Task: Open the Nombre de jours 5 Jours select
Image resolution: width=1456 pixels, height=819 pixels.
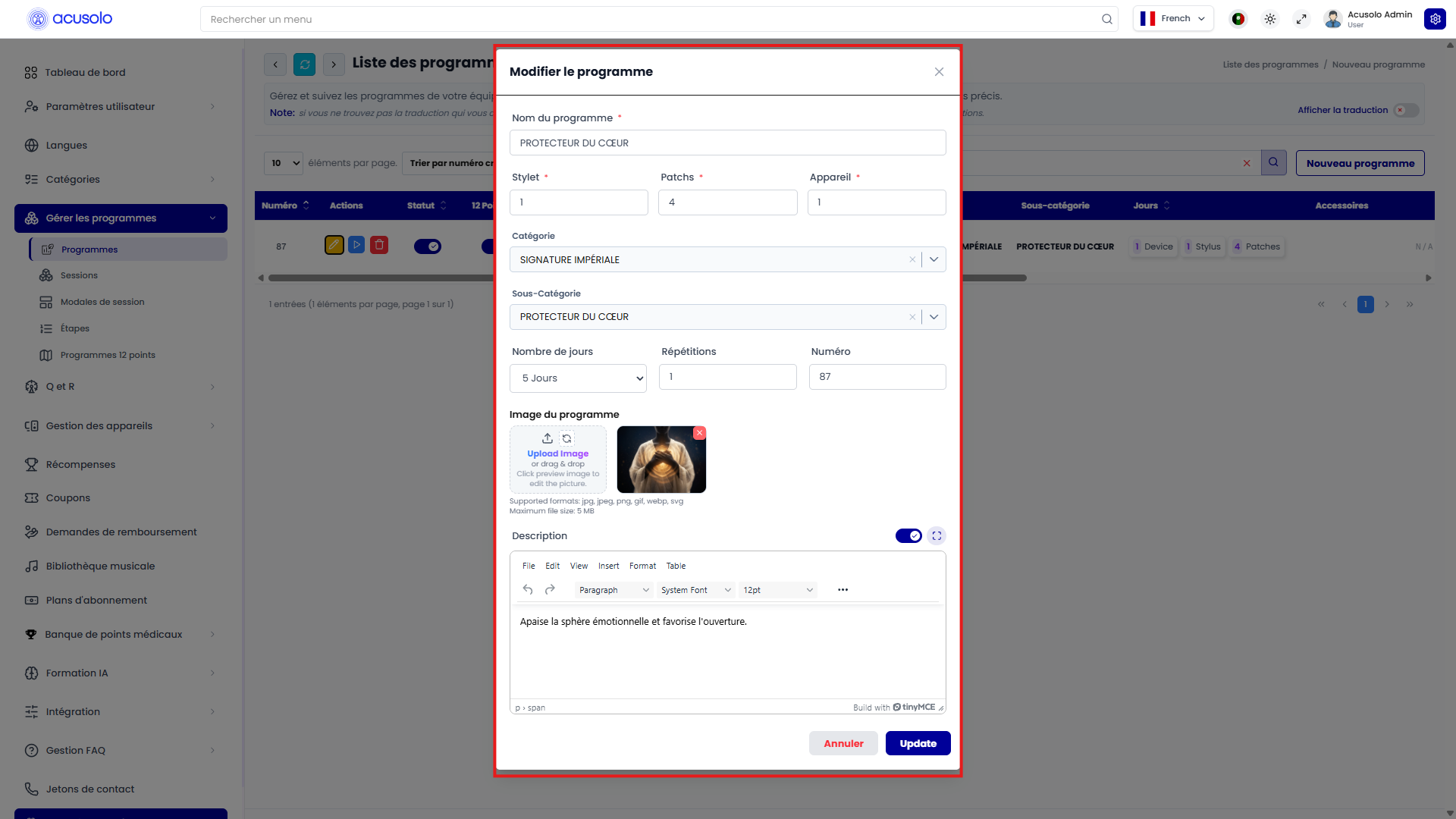Action: coord(578,378)
